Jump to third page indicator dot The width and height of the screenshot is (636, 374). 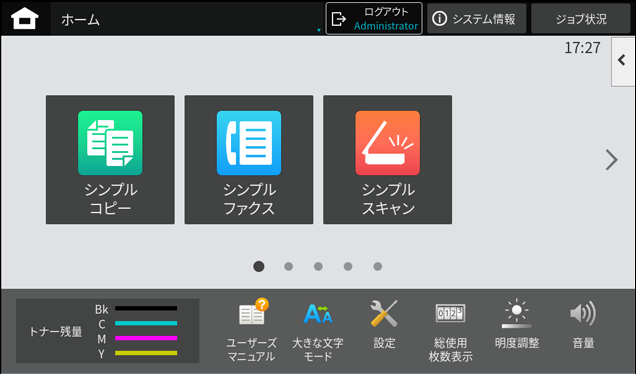coord(318,267)
